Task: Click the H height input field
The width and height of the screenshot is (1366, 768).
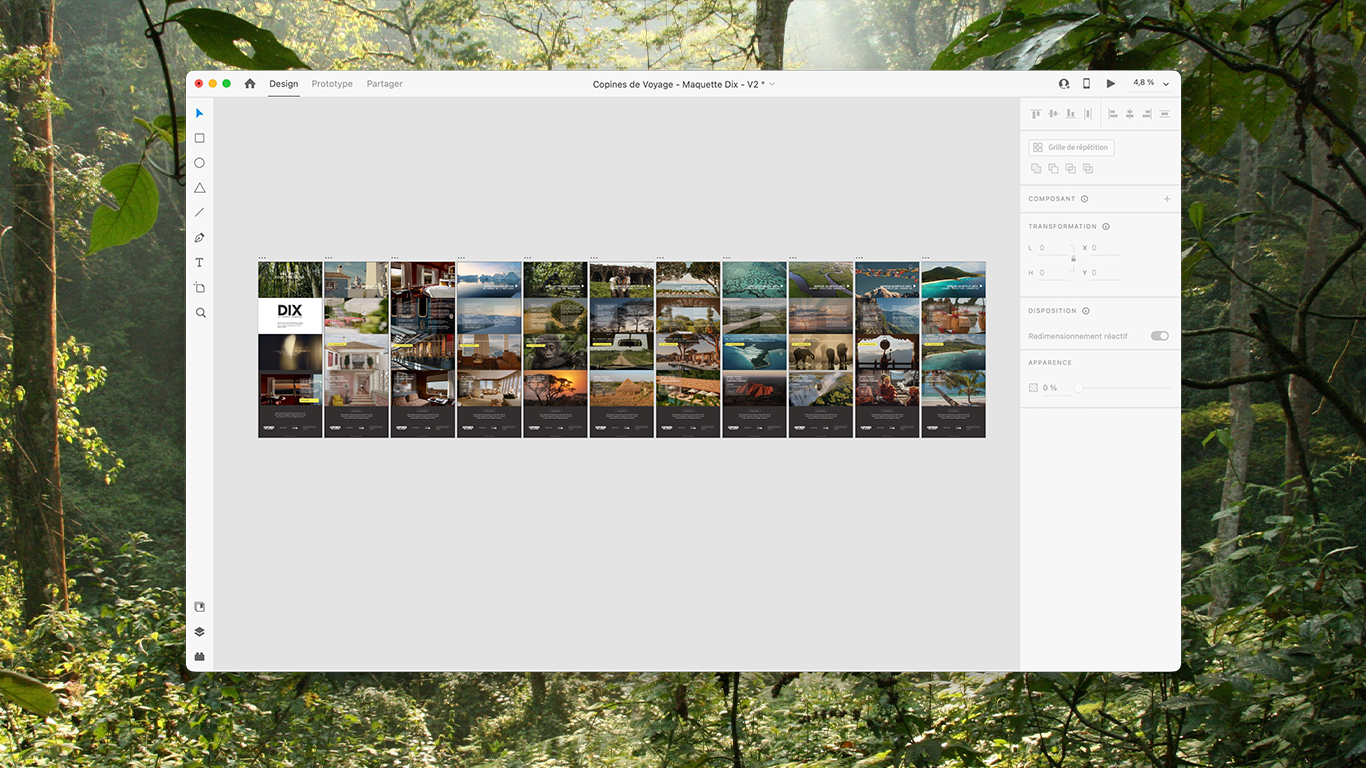Action: (x=1053, y=273)
